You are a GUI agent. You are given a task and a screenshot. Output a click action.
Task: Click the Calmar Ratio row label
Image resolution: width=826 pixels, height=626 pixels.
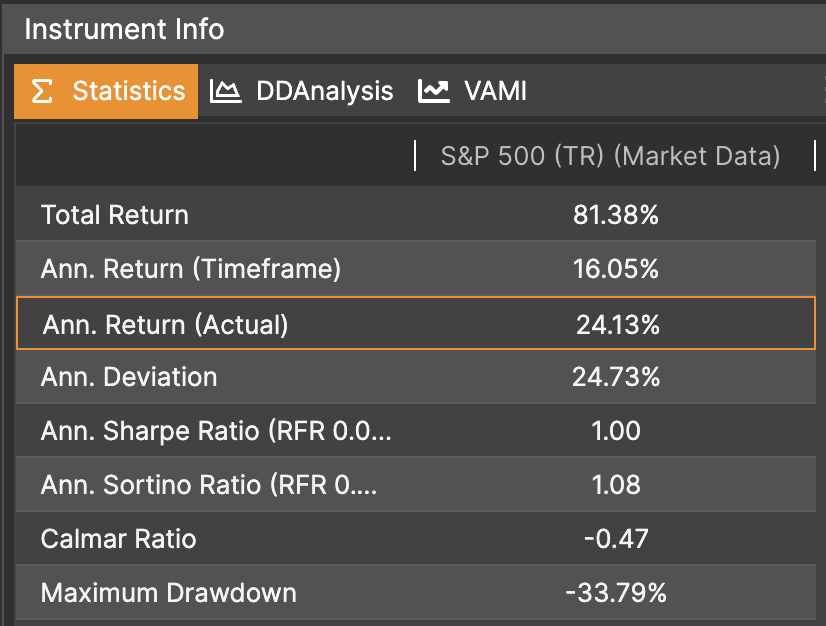point(118,539)
